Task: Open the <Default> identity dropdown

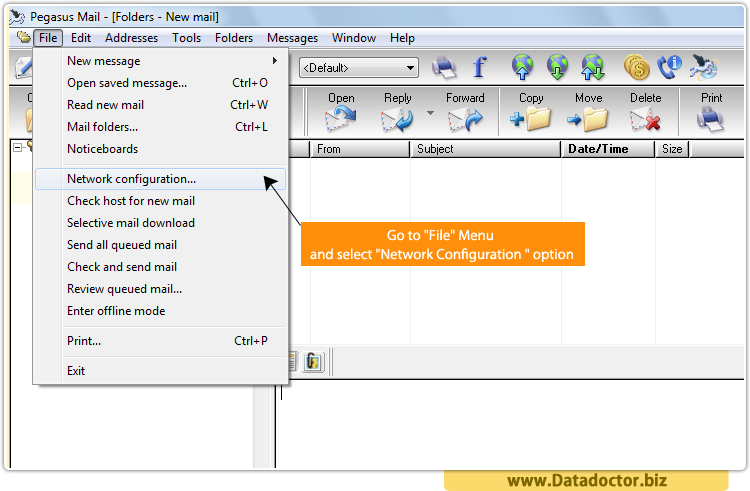Action: coord(359,68)
